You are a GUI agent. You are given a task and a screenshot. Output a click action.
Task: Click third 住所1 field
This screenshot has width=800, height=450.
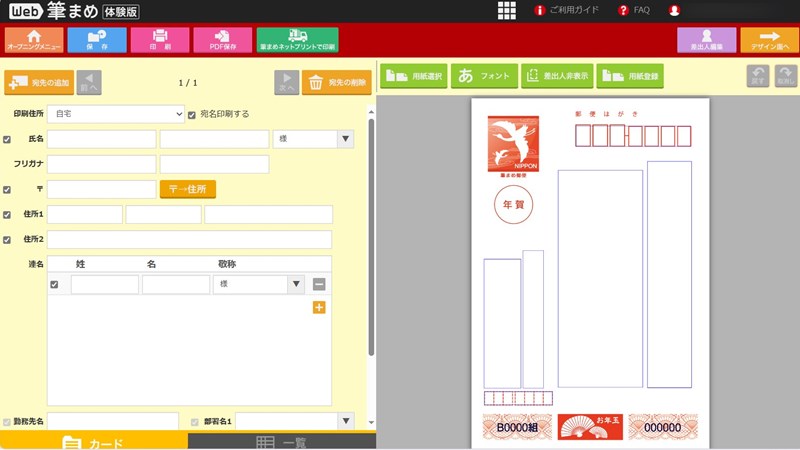[268, 214]
